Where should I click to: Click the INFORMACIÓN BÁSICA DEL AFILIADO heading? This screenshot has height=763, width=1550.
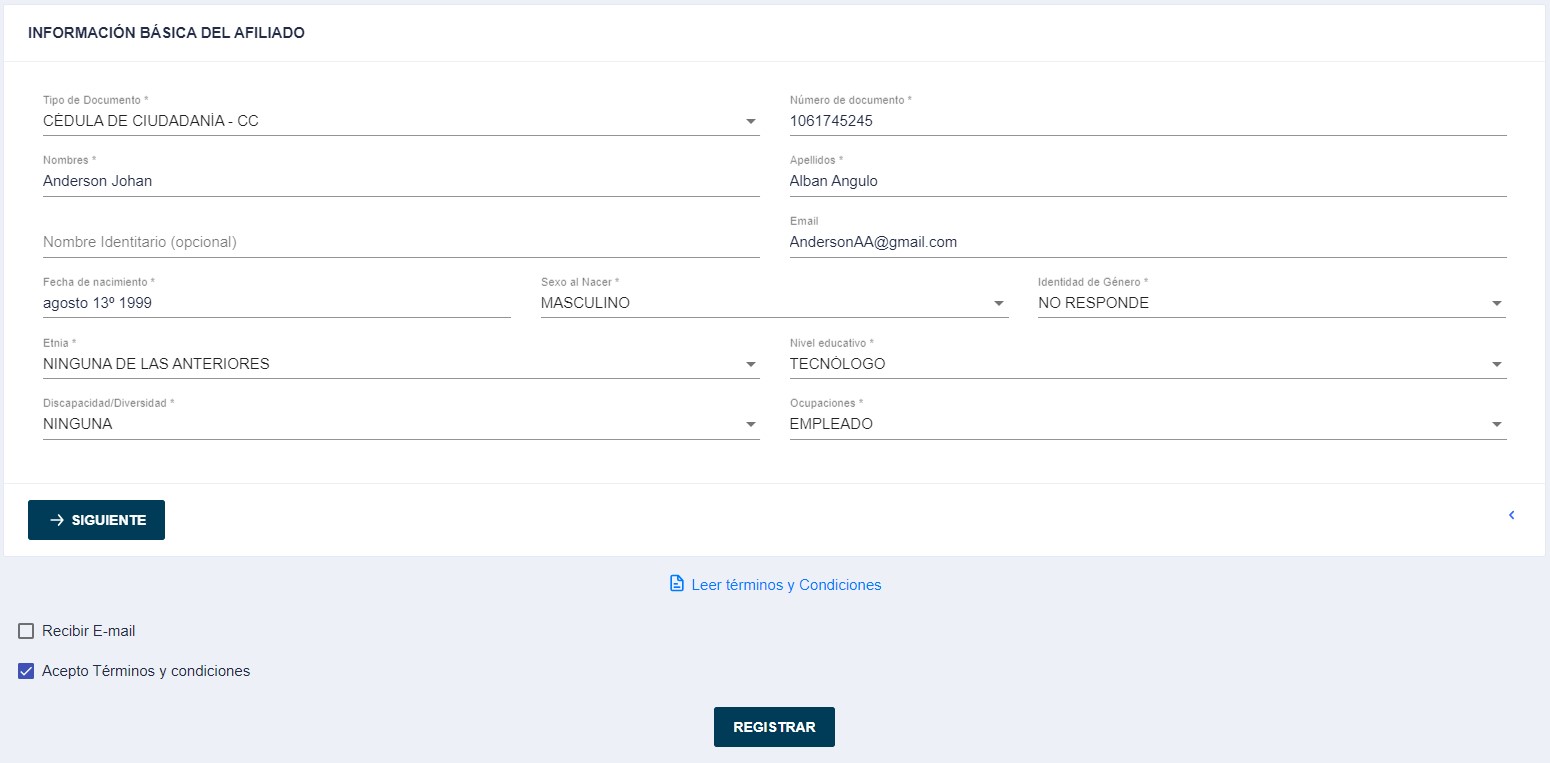[x=166, y=33]
